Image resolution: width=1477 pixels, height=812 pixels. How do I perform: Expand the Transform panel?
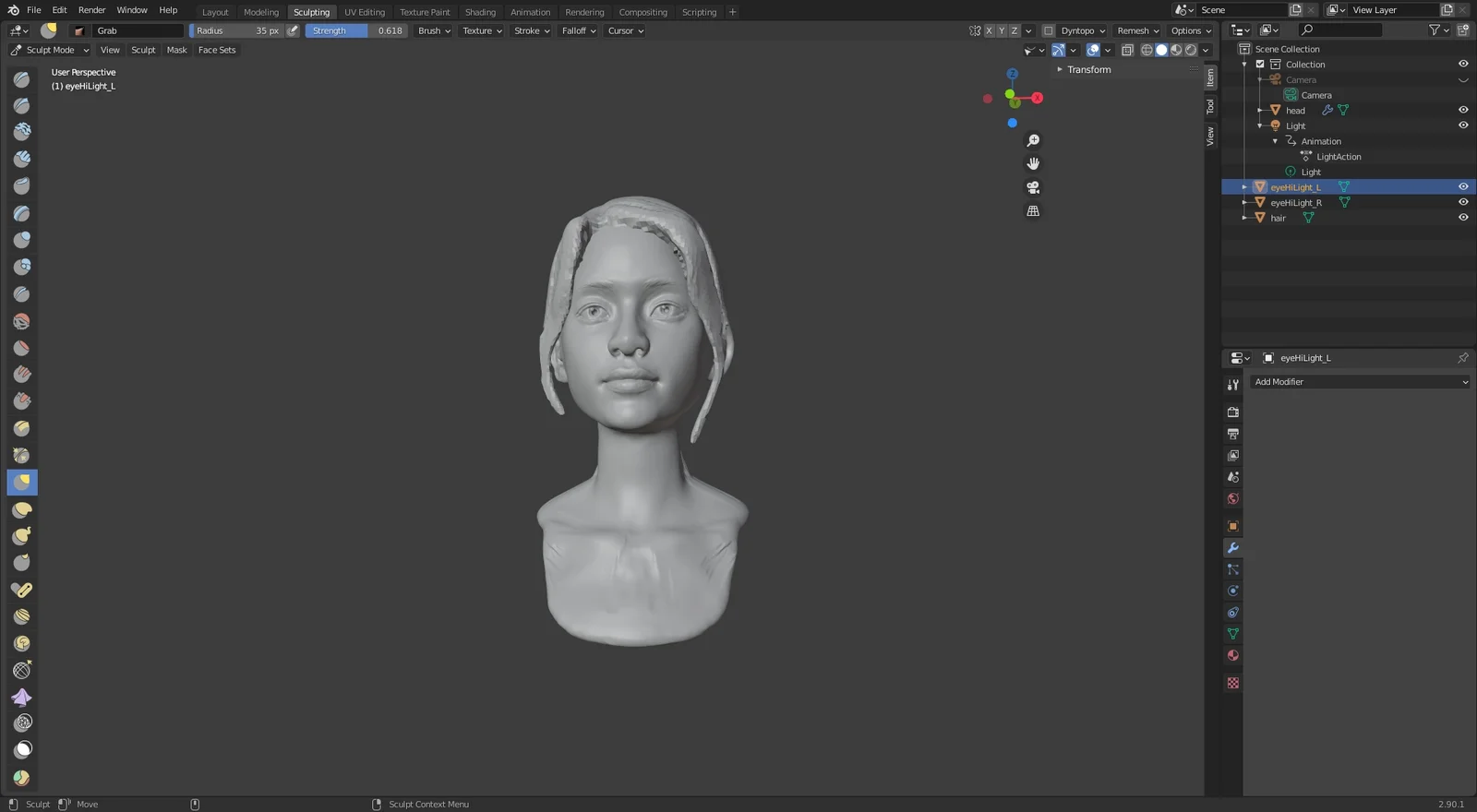pyautogui.click(x=1088, y=70)
